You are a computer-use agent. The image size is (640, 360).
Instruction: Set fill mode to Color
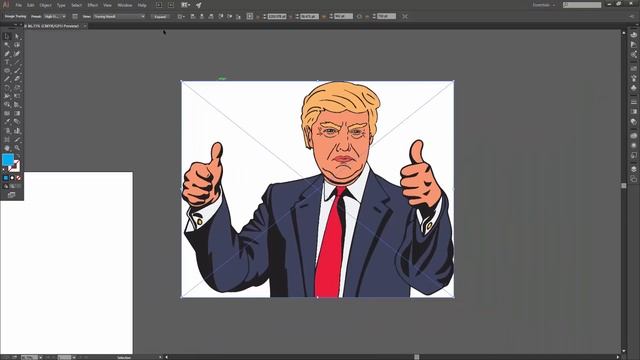coord(6,178)
